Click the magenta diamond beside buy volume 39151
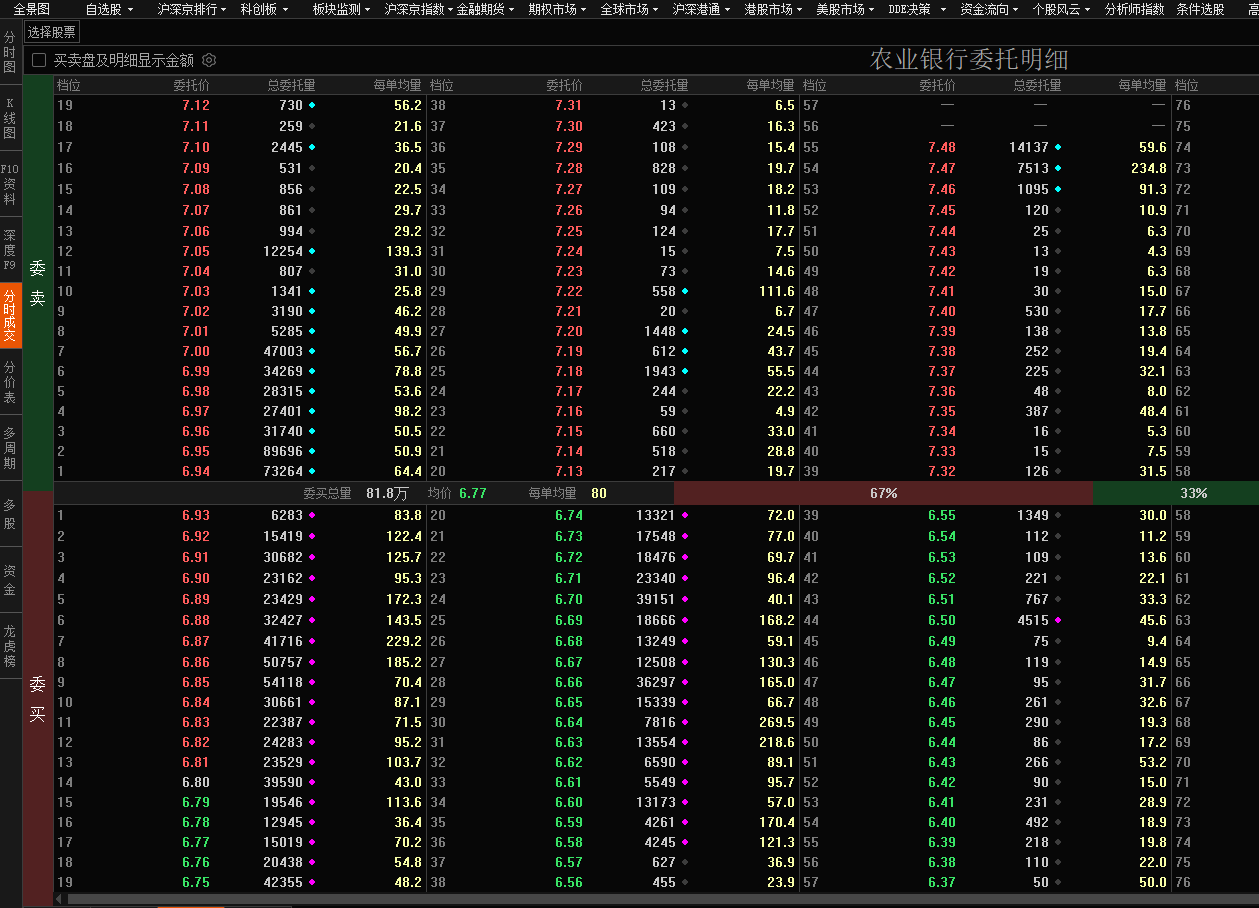This screenshot has height=908, width=1259. (x=685, y=599)
